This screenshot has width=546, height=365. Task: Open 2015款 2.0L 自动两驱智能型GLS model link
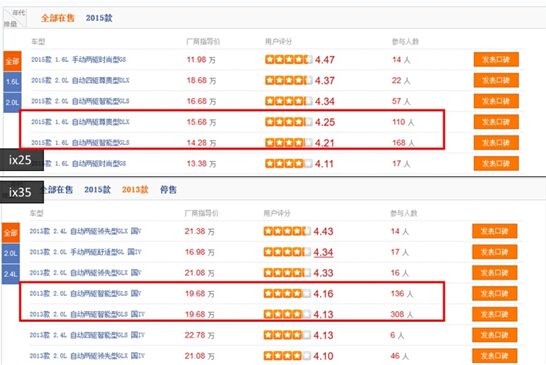[80, 101]
